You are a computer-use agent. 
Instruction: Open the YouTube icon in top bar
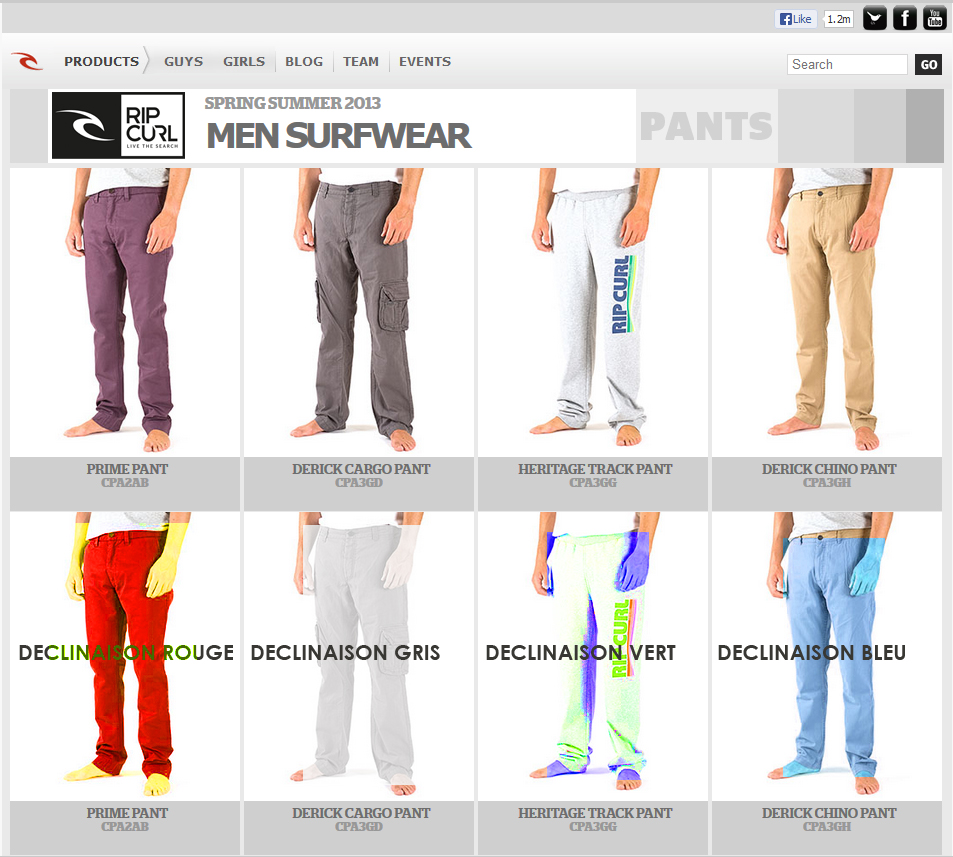(934, 19)
